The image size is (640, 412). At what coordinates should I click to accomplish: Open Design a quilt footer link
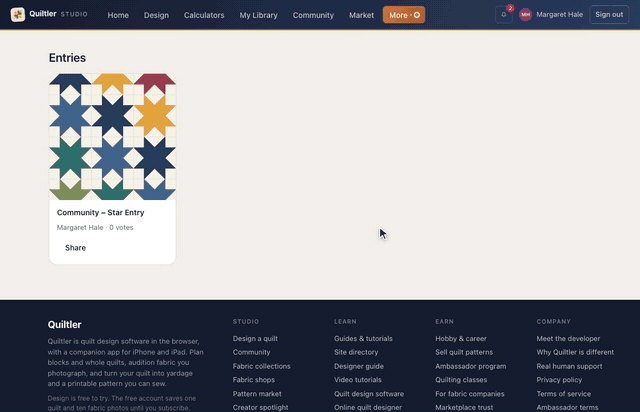click(255, 339)
